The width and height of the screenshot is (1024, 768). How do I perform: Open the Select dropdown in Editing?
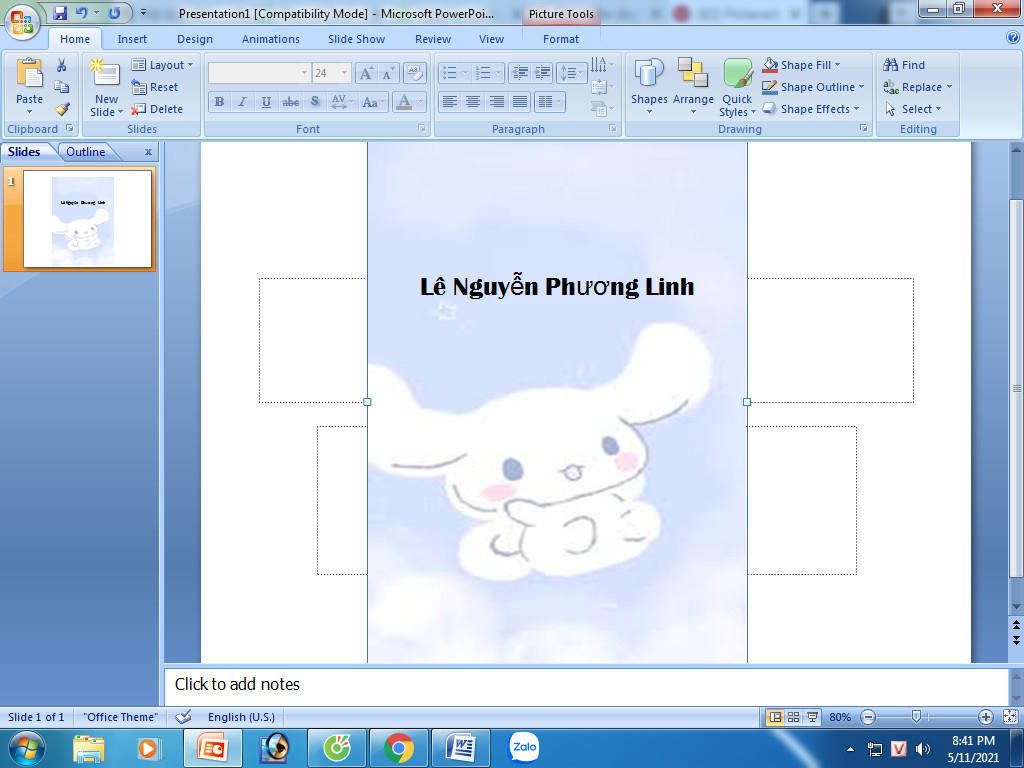pyautogui.click(x=913, y=109)
